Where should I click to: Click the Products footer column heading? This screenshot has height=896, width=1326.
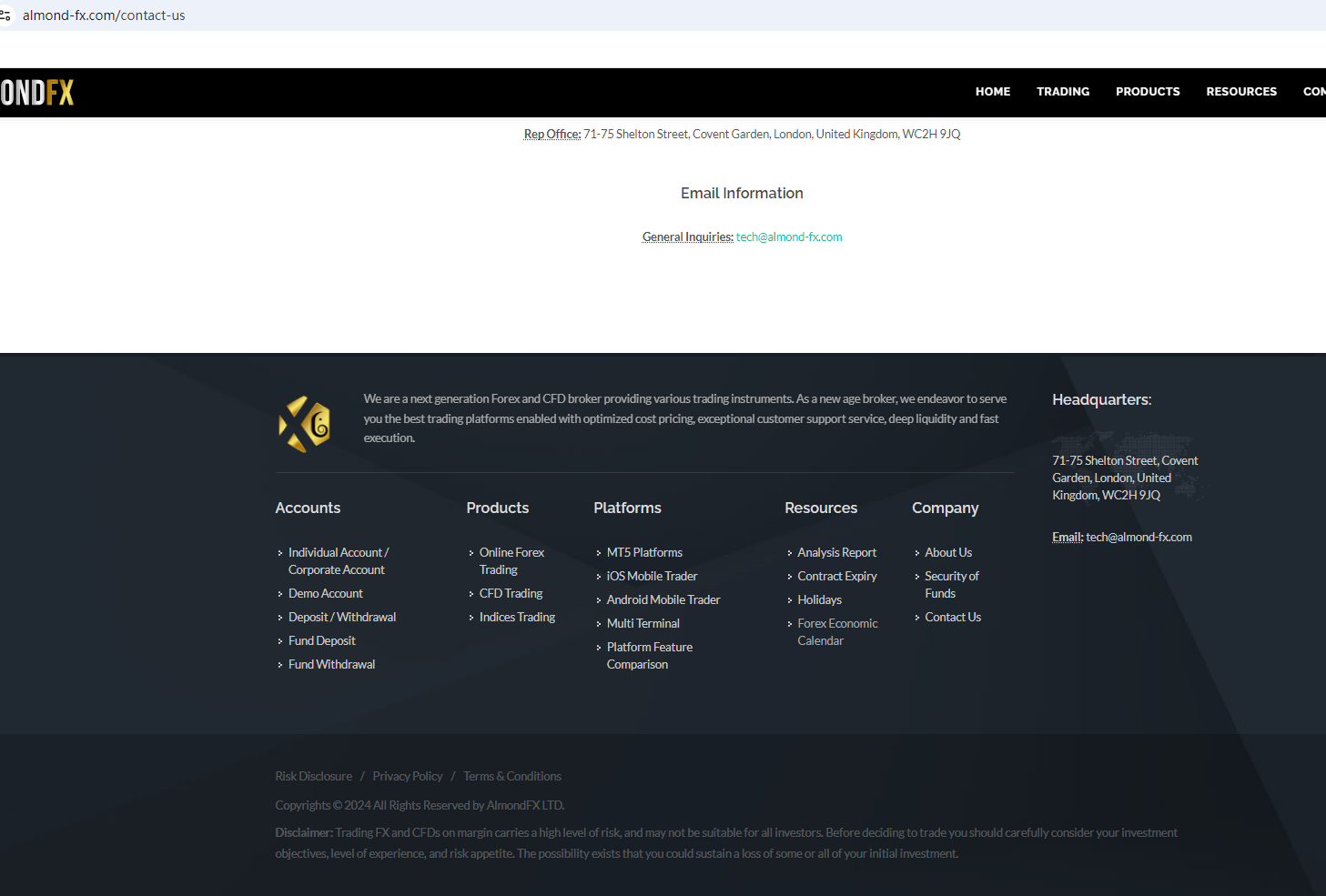[498, 508]
